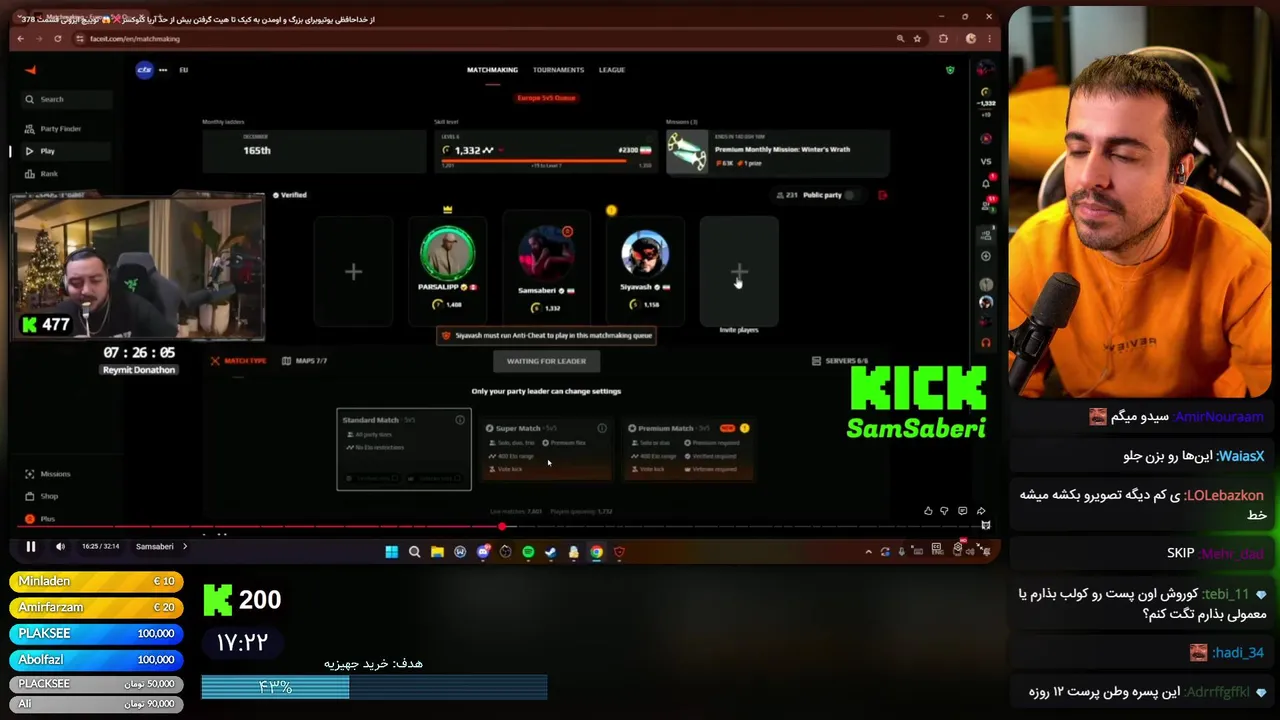This screenshot has height=720, width=1280.
Task: Open Siyavash player card
Action: coord(644,271)
